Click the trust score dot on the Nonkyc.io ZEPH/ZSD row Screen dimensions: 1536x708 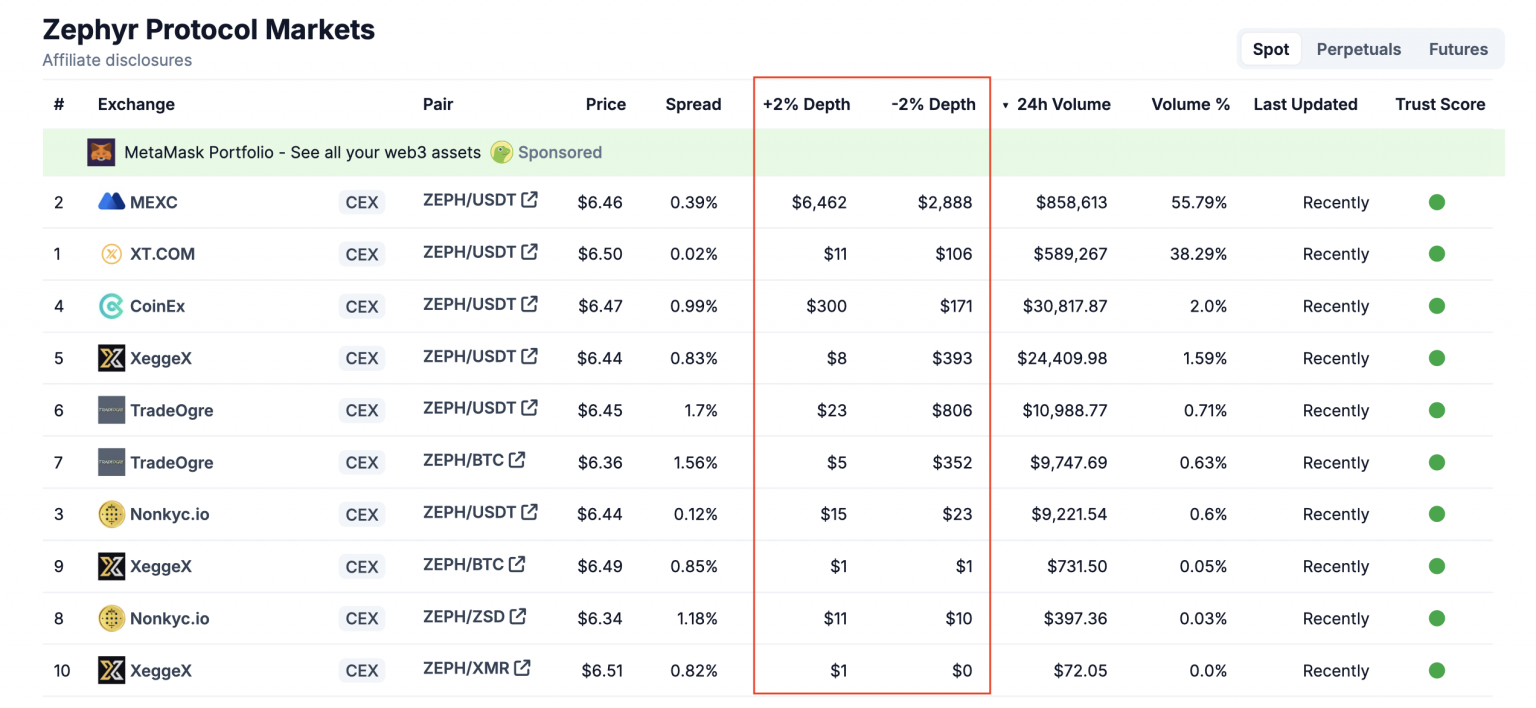(1437, 618)
